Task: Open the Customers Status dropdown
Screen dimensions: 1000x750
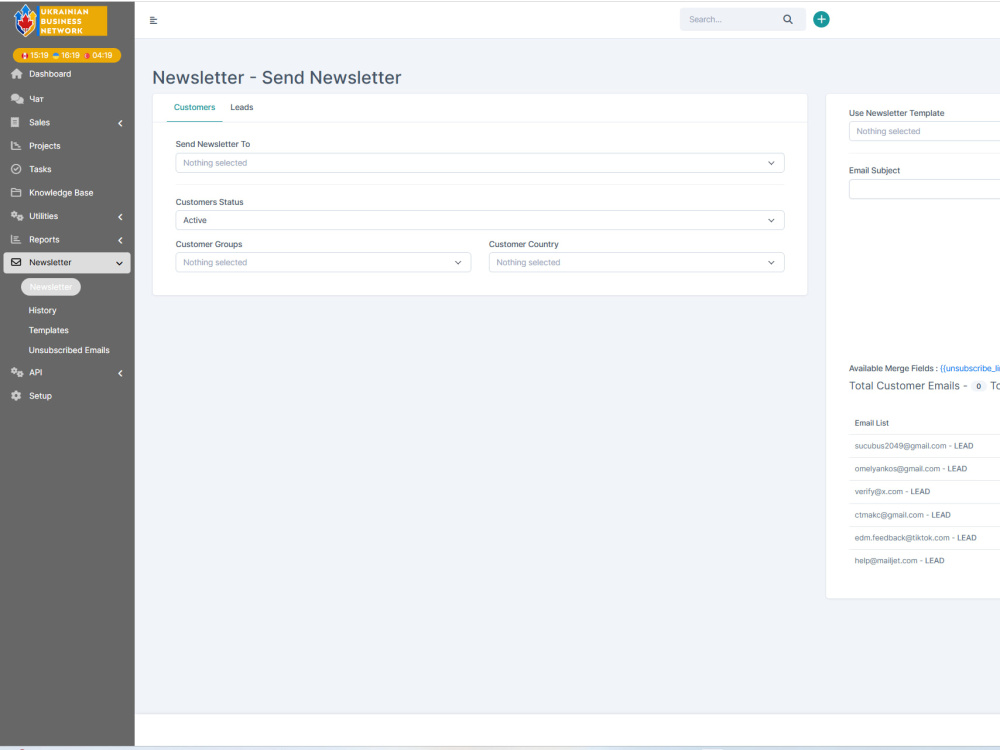Action: pyautogui.click(x=480, y=221)
